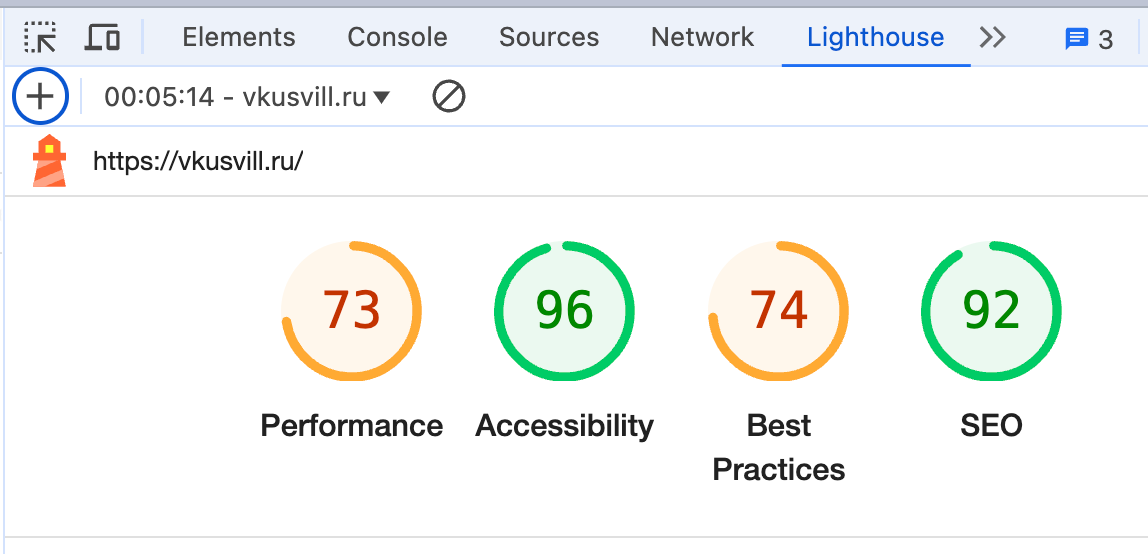Click the SEO score gauge 92
The image size is (1148, 554).
pyautogui.click(x=991, y=311)
